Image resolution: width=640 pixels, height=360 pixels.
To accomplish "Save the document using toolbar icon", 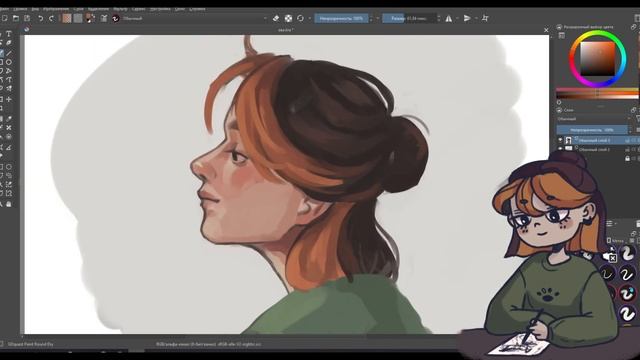I will tap(27, 18).
